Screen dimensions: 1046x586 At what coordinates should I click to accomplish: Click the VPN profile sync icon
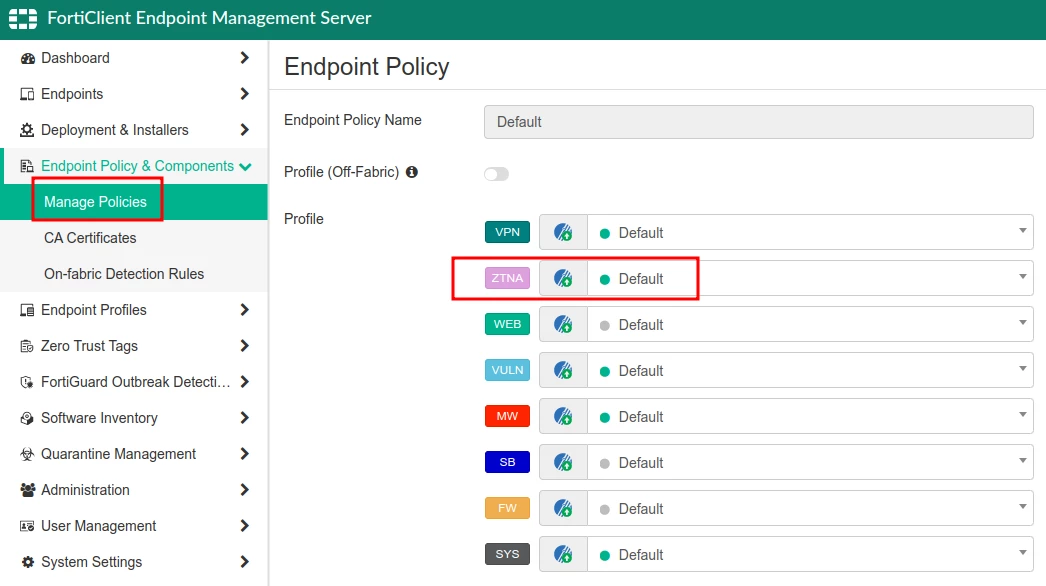click(x=563, y=232)
